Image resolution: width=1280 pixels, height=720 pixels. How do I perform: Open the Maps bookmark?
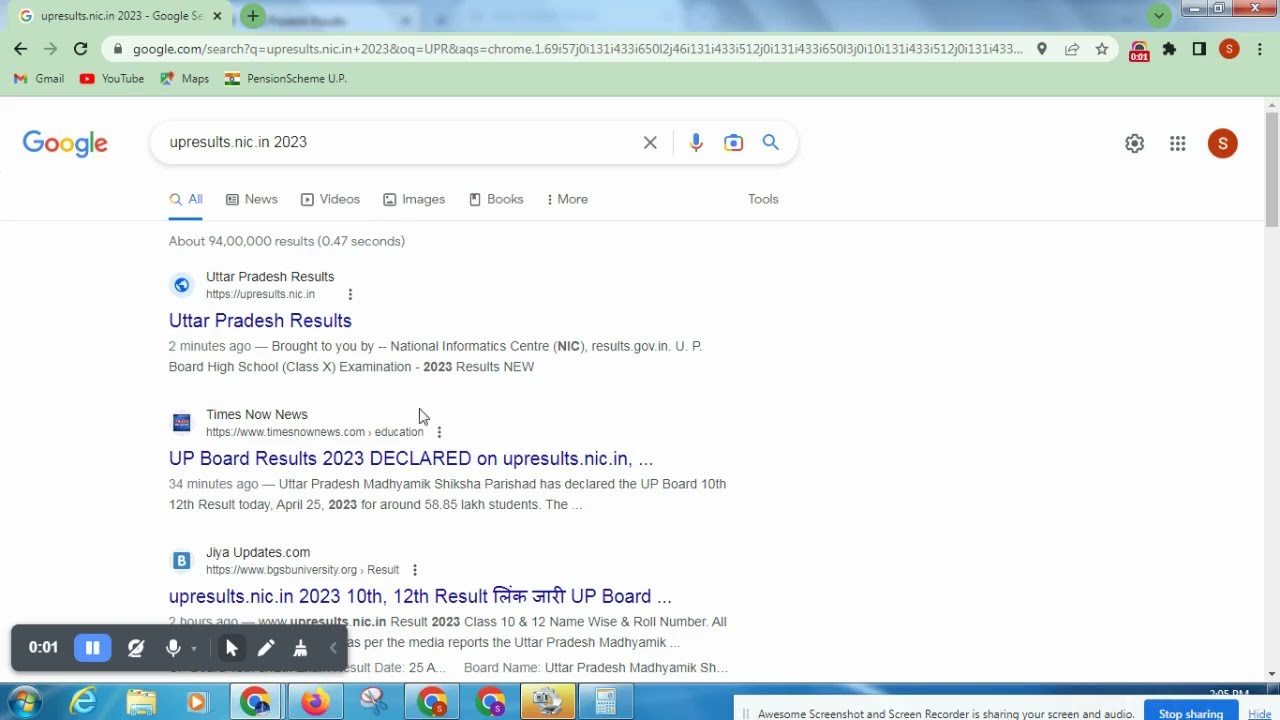coord(185,78)
